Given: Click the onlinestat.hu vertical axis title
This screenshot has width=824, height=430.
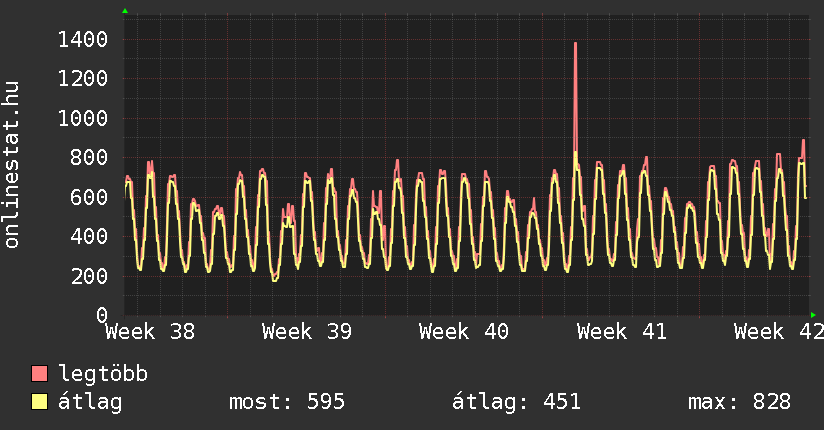Looking at the screenshot, I should pos(13,165).
